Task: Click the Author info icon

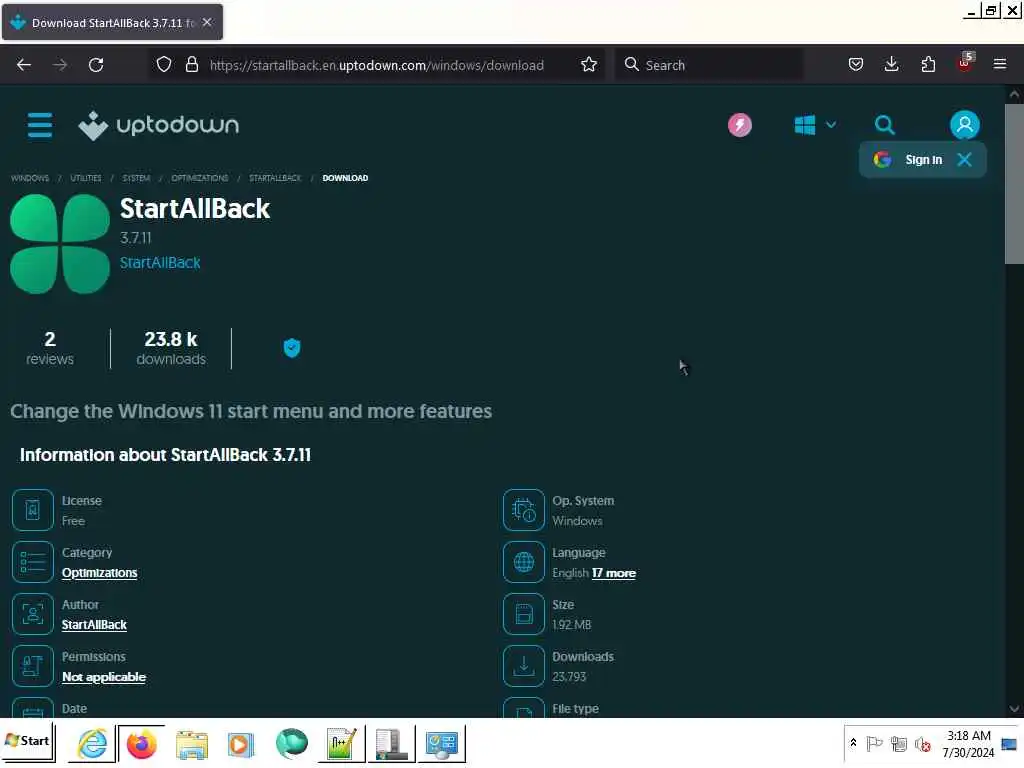Action: (x=33, y=614)
